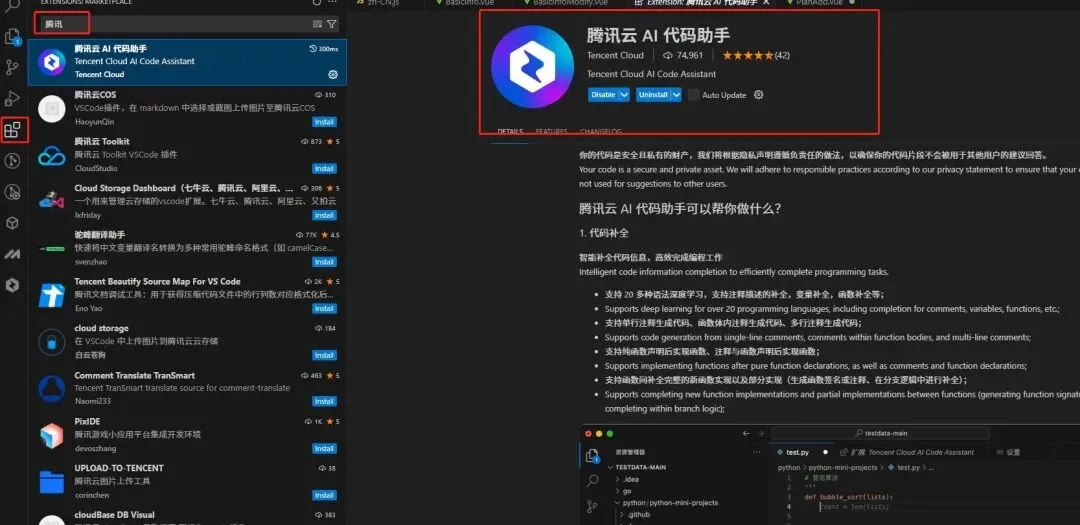Click the Tencent Beautify Source Map icon
The width and height of the screenshot is (1080, 525).
[x=52, y=296]
